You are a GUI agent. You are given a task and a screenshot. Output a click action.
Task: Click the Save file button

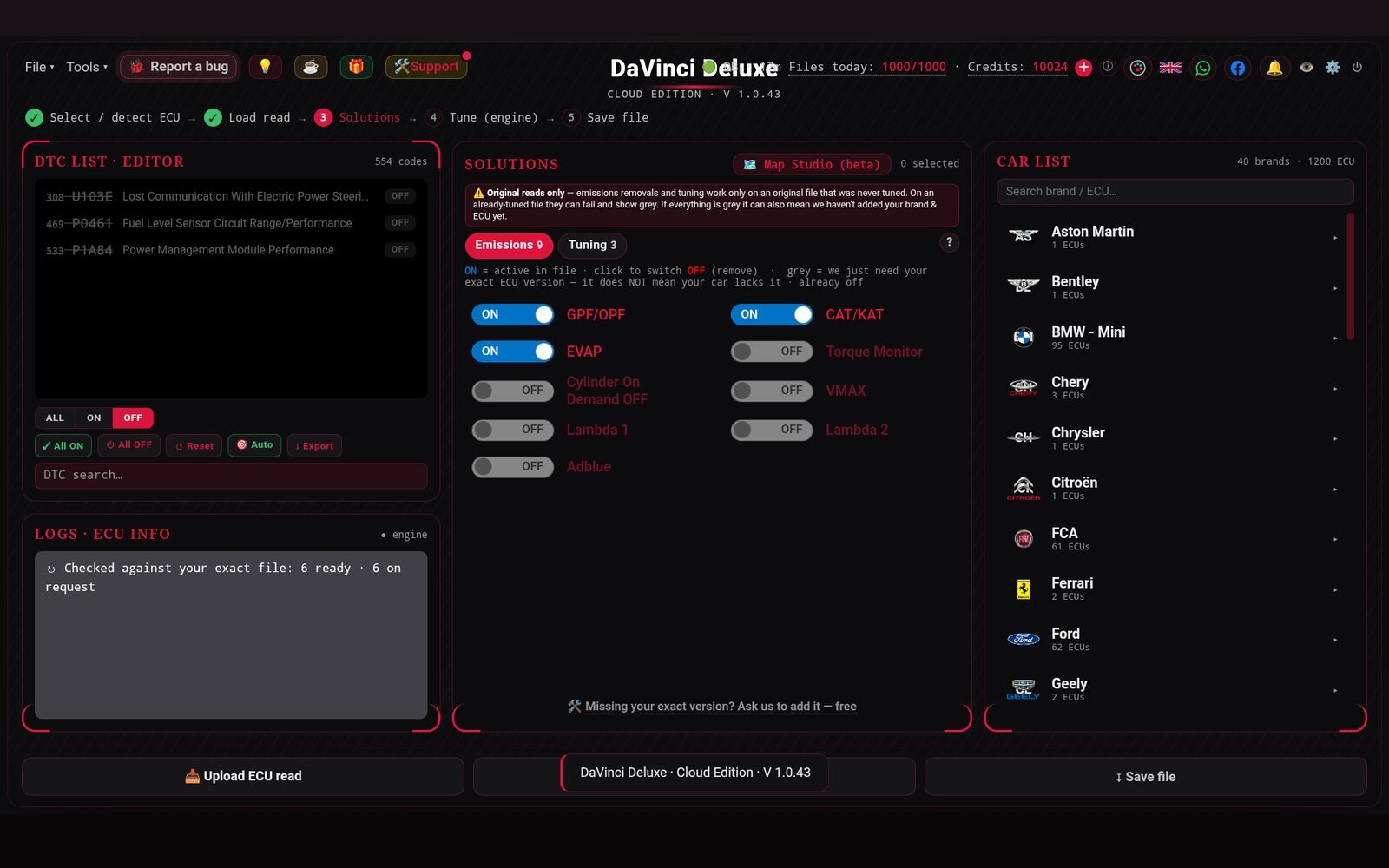tap(1146, 777)
